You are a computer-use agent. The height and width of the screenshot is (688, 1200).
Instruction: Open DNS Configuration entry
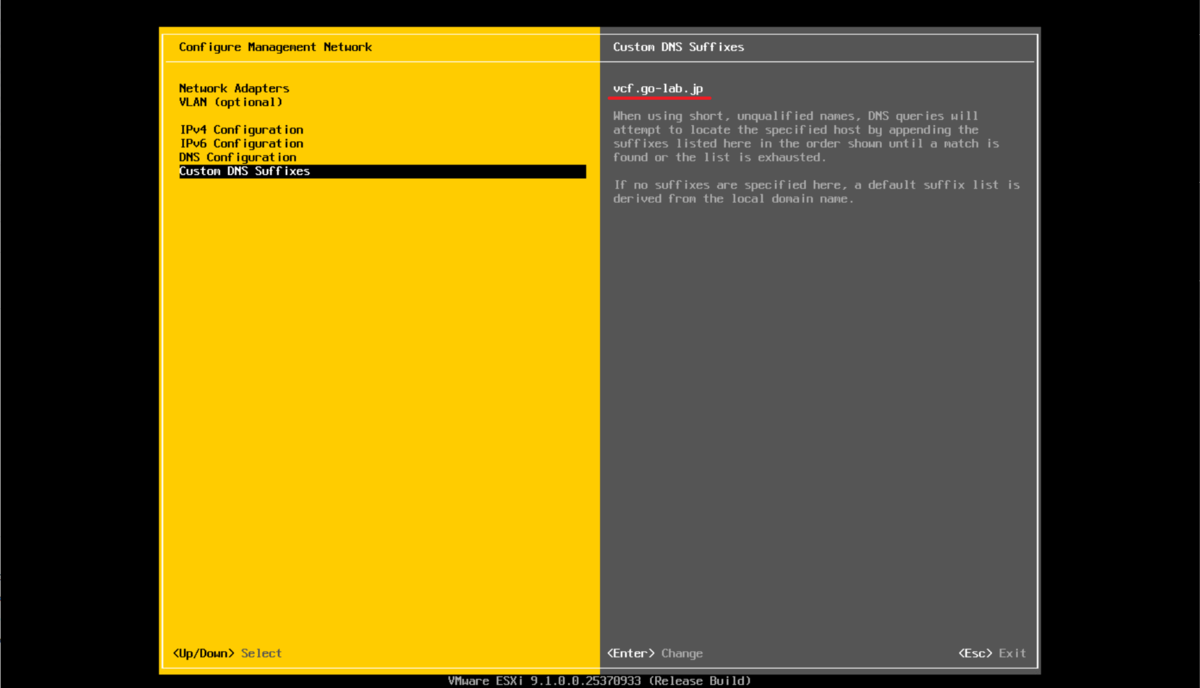[238, 157]
